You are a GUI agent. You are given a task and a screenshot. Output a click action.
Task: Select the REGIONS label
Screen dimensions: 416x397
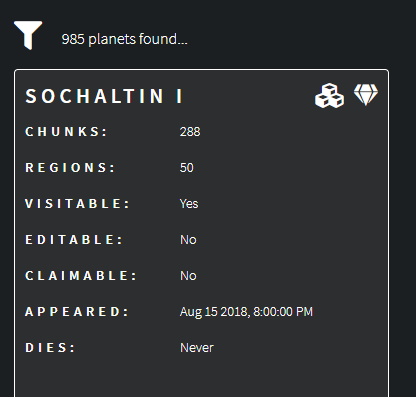point(70,168)
